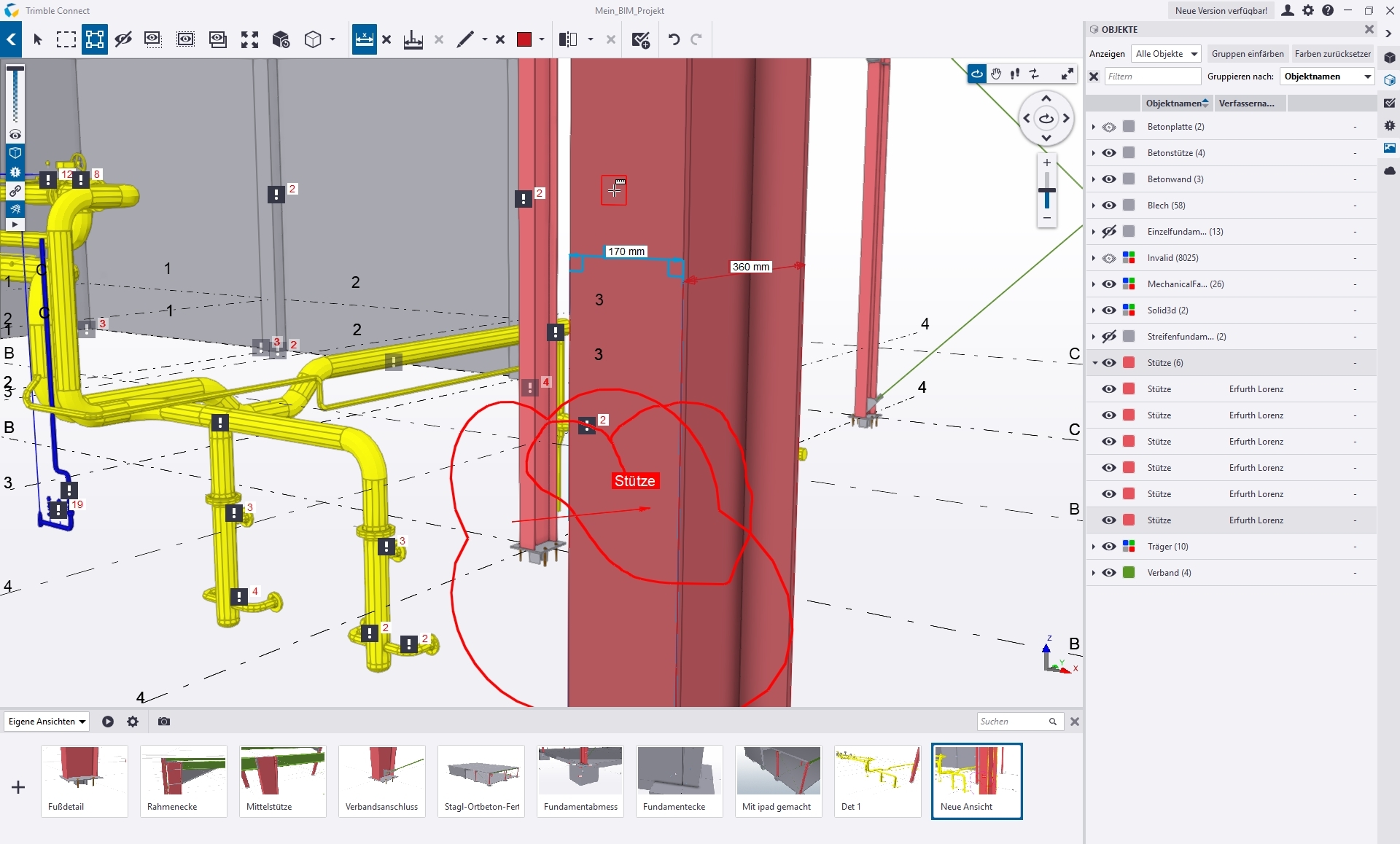
Task: Select the arrow pointer tool
Action: tap(38, 39)
